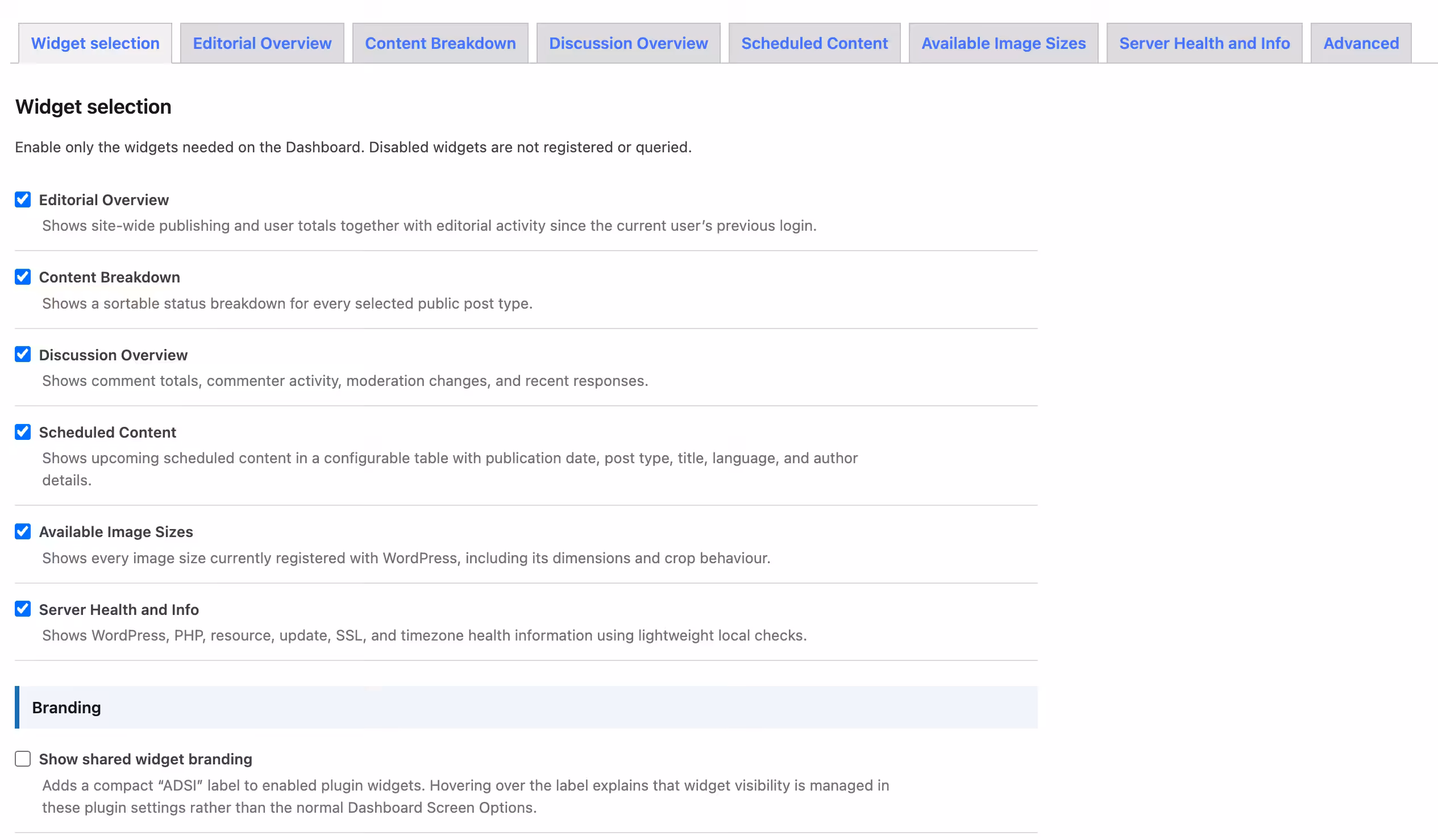The width and height of the screenshot is (1438, 840).
Task: Click the Show shared widget branding label
Action: (x=146, y=759)
